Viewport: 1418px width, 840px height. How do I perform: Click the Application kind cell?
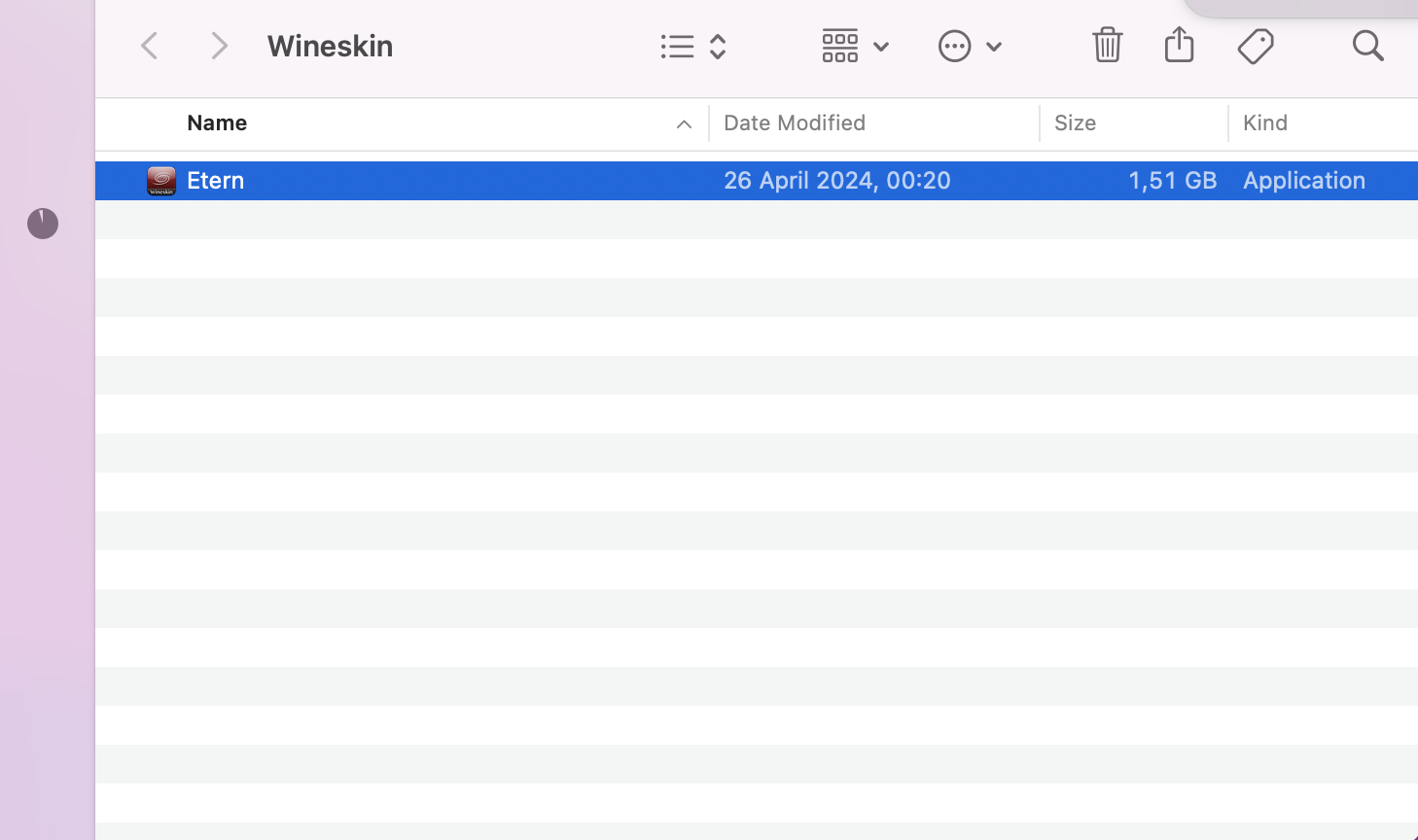(x=1304, y=181)
